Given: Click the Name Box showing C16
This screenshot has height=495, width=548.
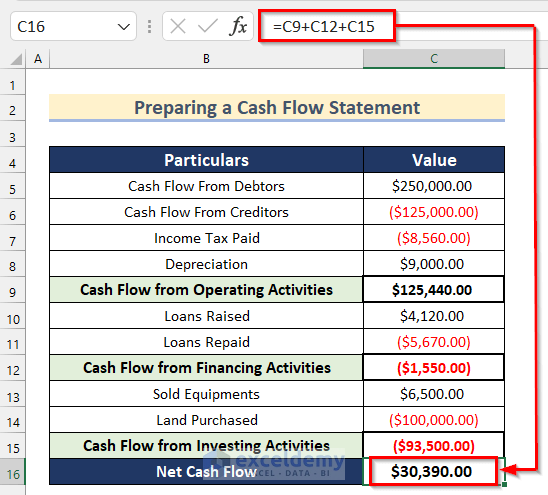Looking at the screenshot, I should (x=73, y=26).
